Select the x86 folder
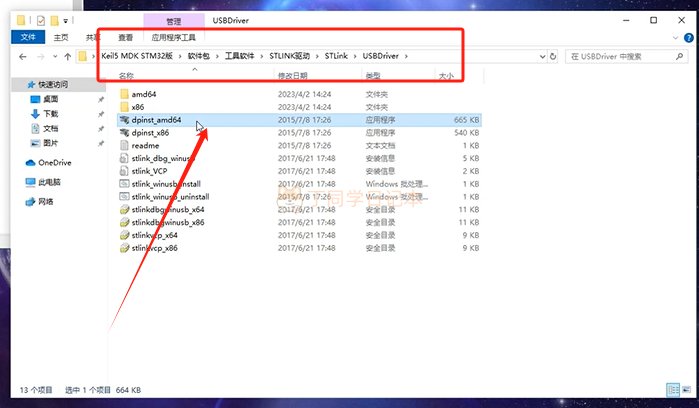The image size is (699, 408). (138, 106)
